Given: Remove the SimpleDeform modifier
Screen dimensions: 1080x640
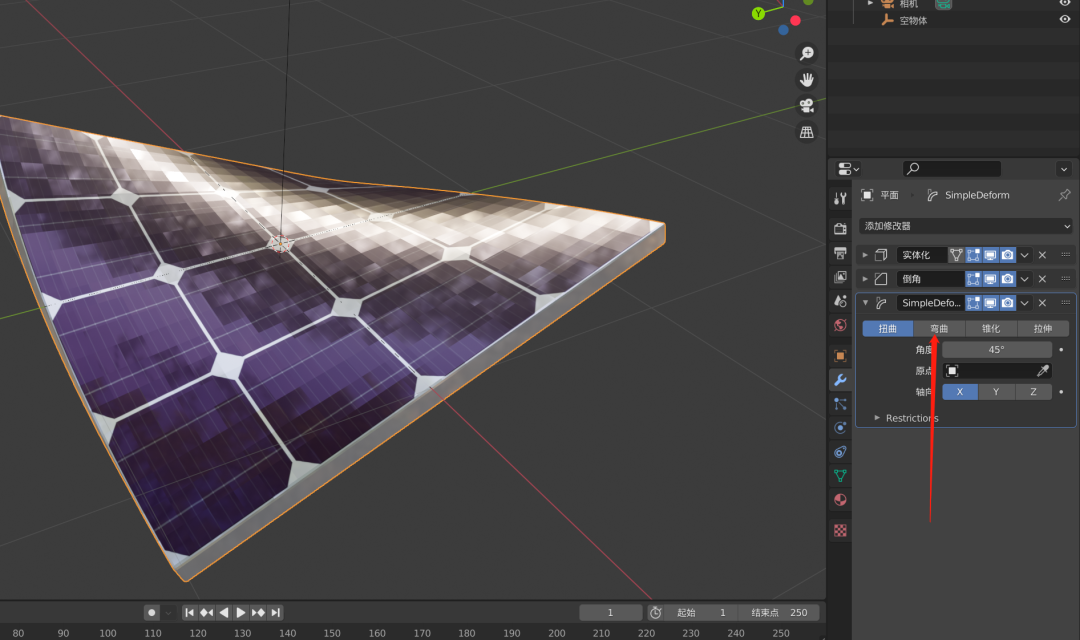Looking at the screenshot, I should coord(1042,303).
